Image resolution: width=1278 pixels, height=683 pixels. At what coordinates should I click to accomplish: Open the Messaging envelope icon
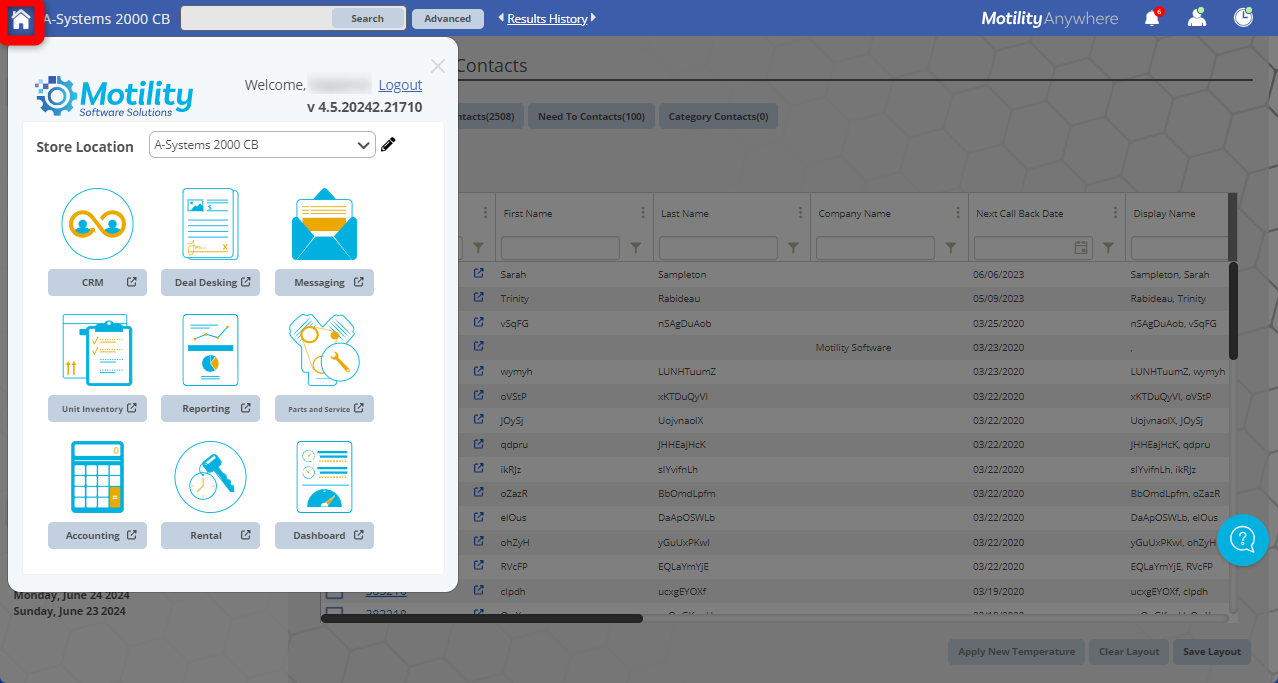(x=324, y=224)
